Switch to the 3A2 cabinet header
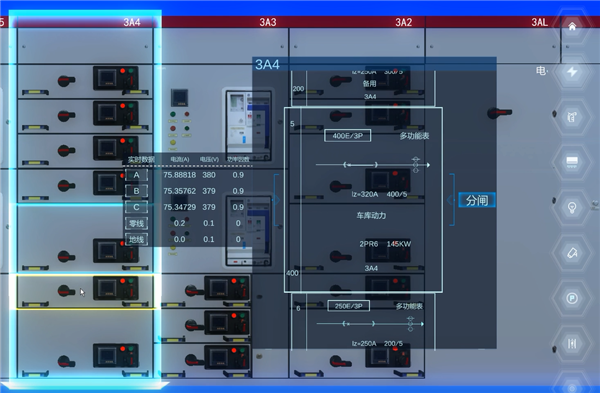This screenshot has width=600, height=393. point(404,22)
